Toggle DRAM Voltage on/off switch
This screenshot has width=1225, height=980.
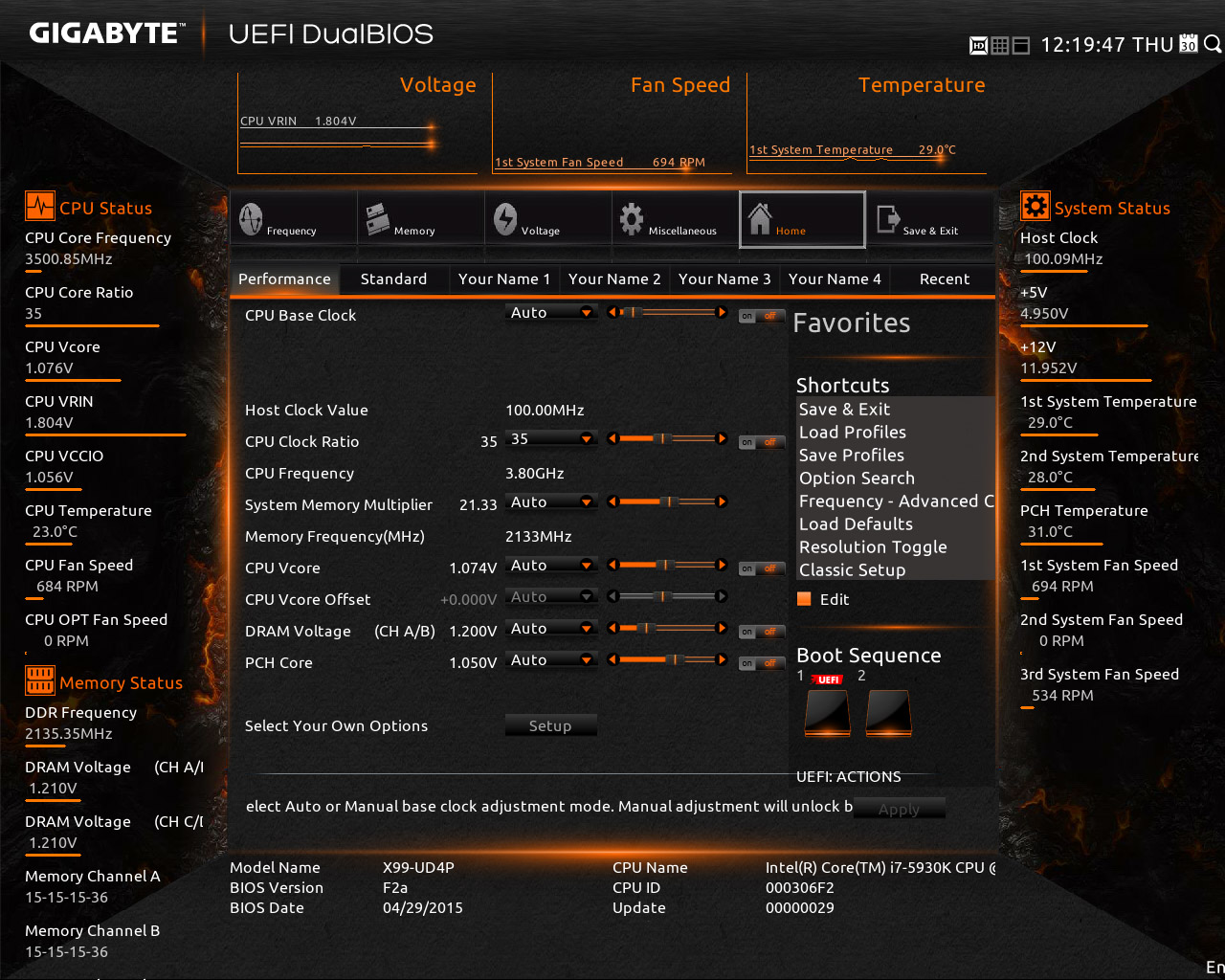(x=761, y=632)
